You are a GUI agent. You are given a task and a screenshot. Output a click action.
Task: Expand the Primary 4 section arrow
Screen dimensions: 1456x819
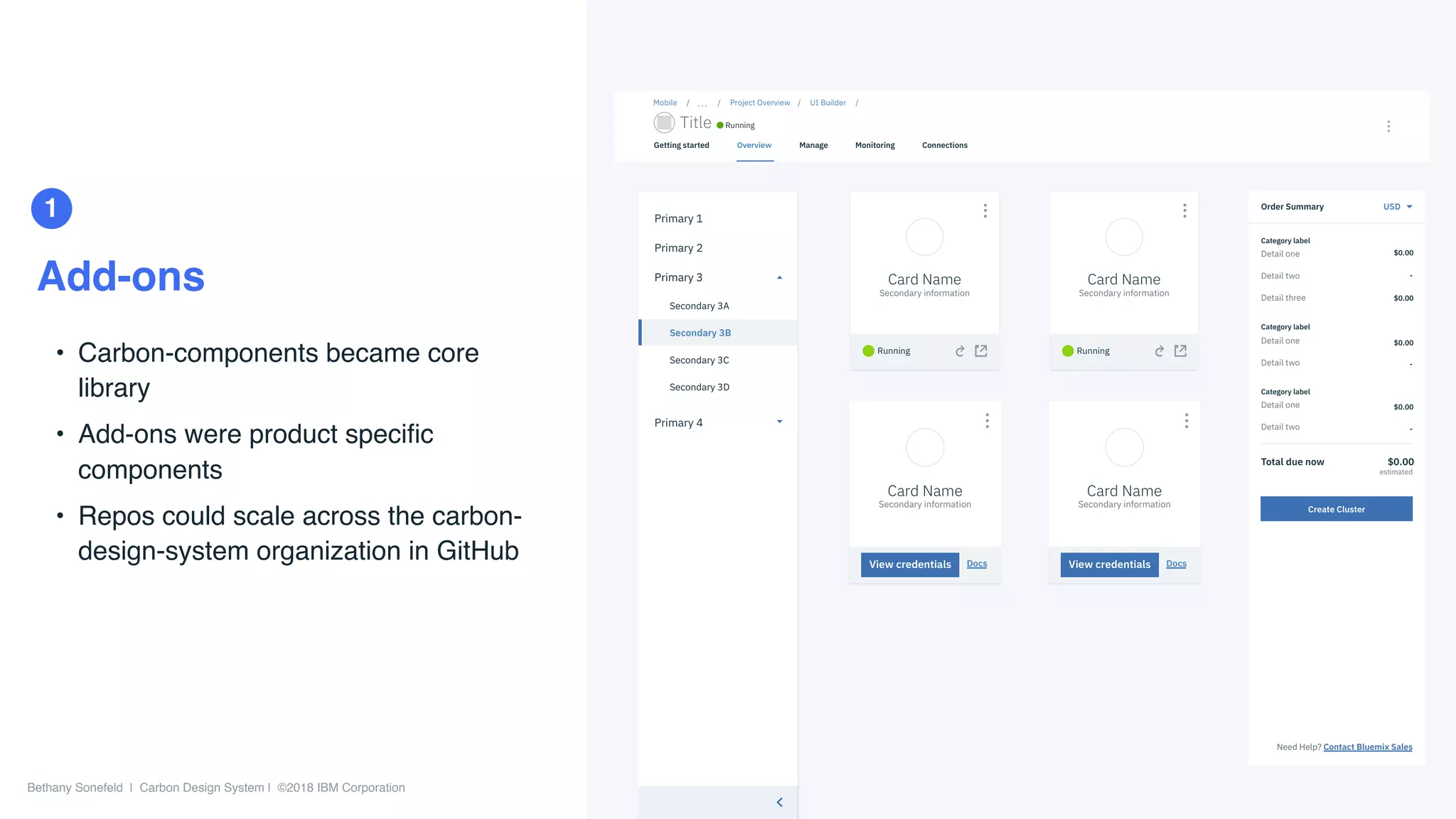coord(780,422)
